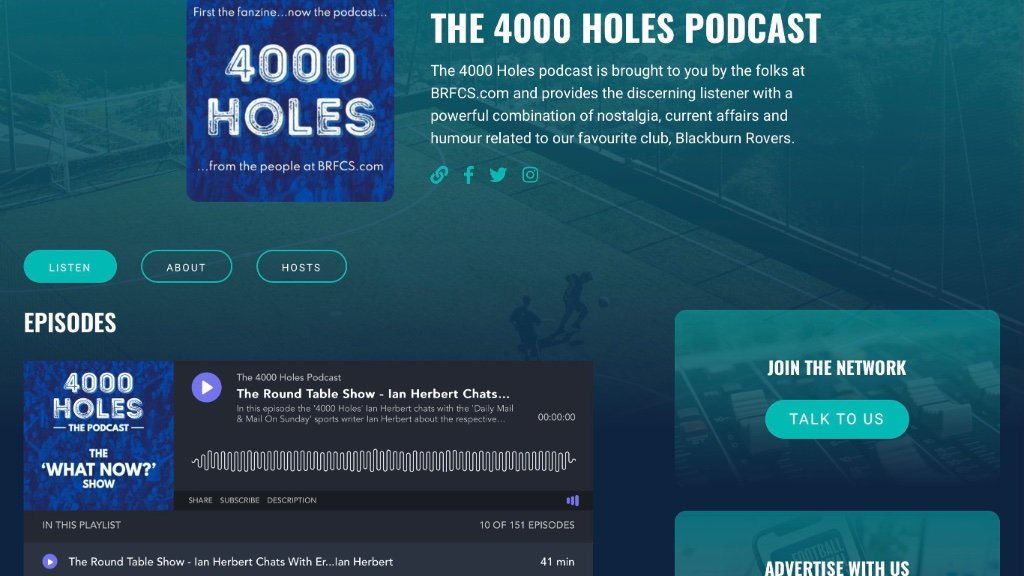
Task: Click Subscribe in the player
Action: pos(240,500)
